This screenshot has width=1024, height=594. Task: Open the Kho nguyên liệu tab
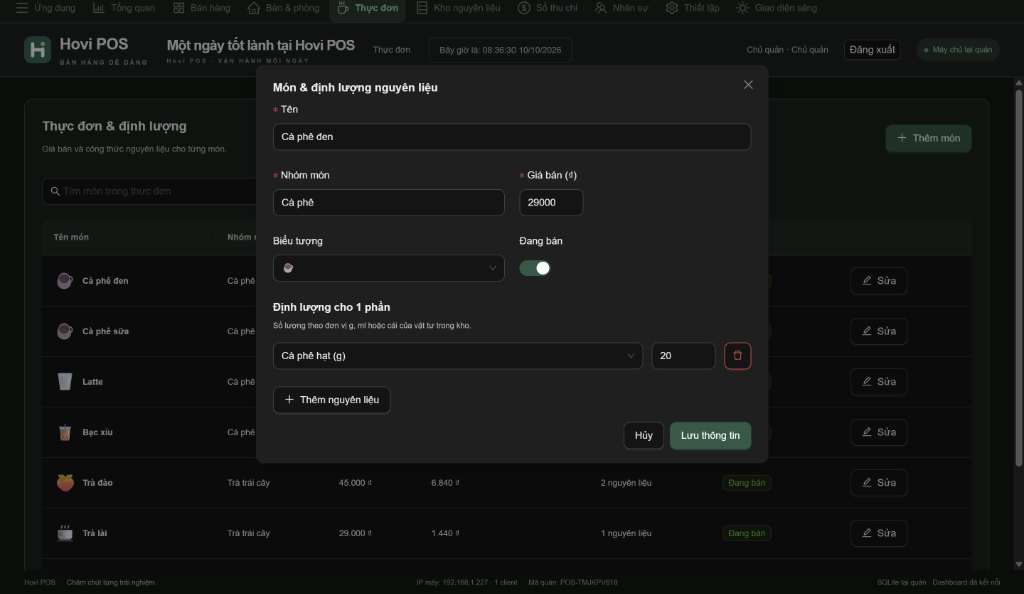click(458, 8)
